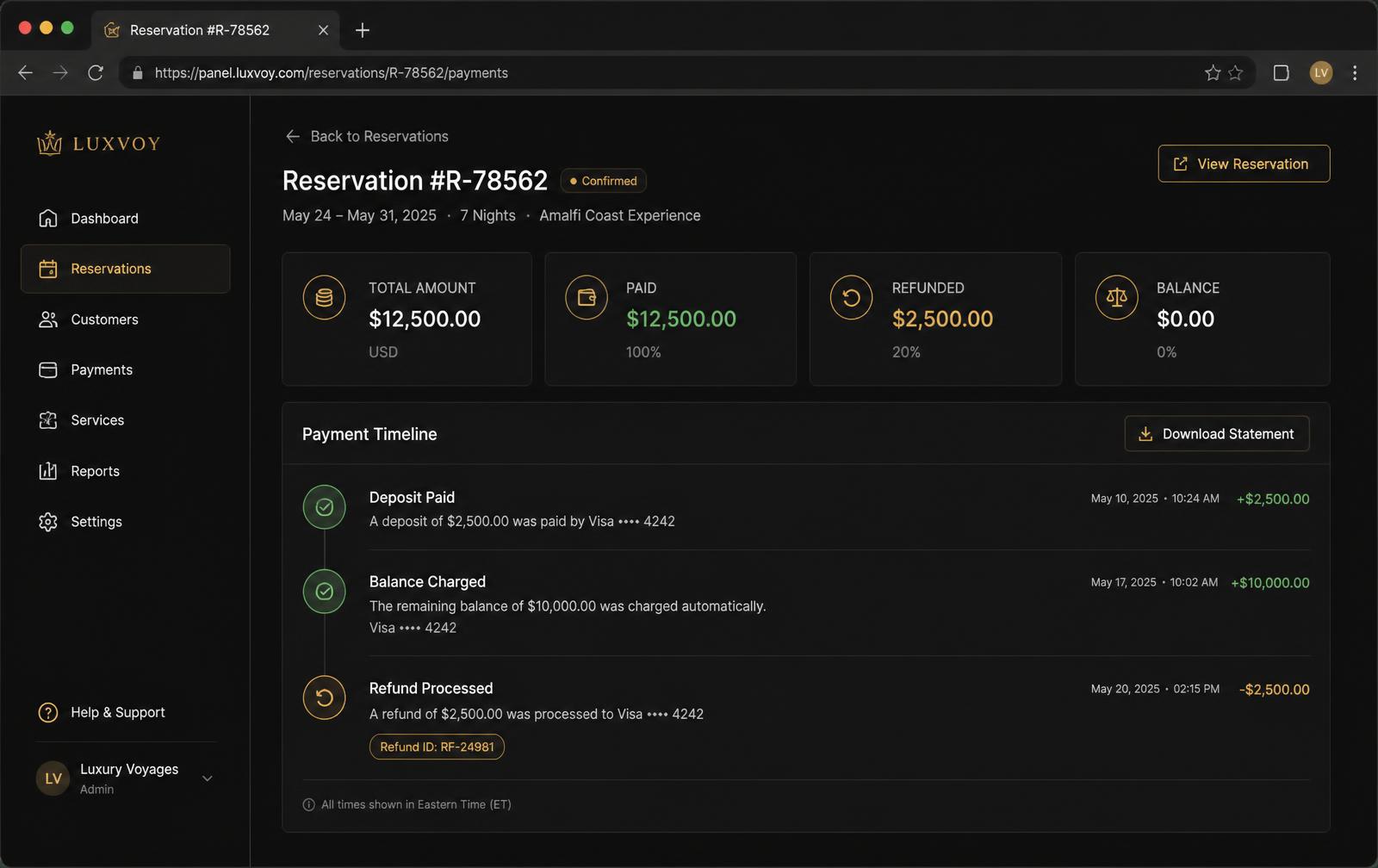Click the +$2,500.00 deposit amount
The image size is (1378, 868).
point(1273,499)
